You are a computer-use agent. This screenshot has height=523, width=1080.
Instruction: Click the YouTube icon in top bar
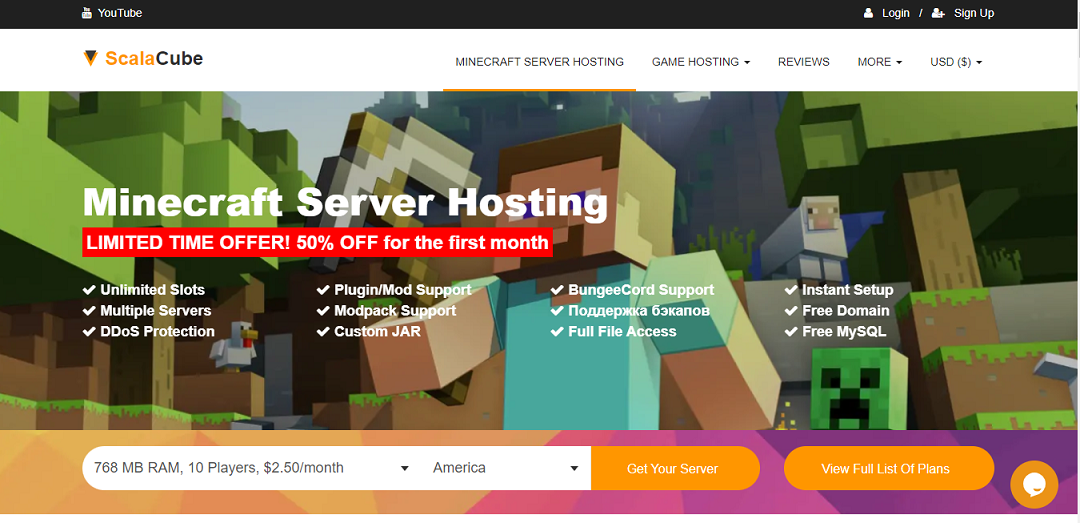[87, 13]
